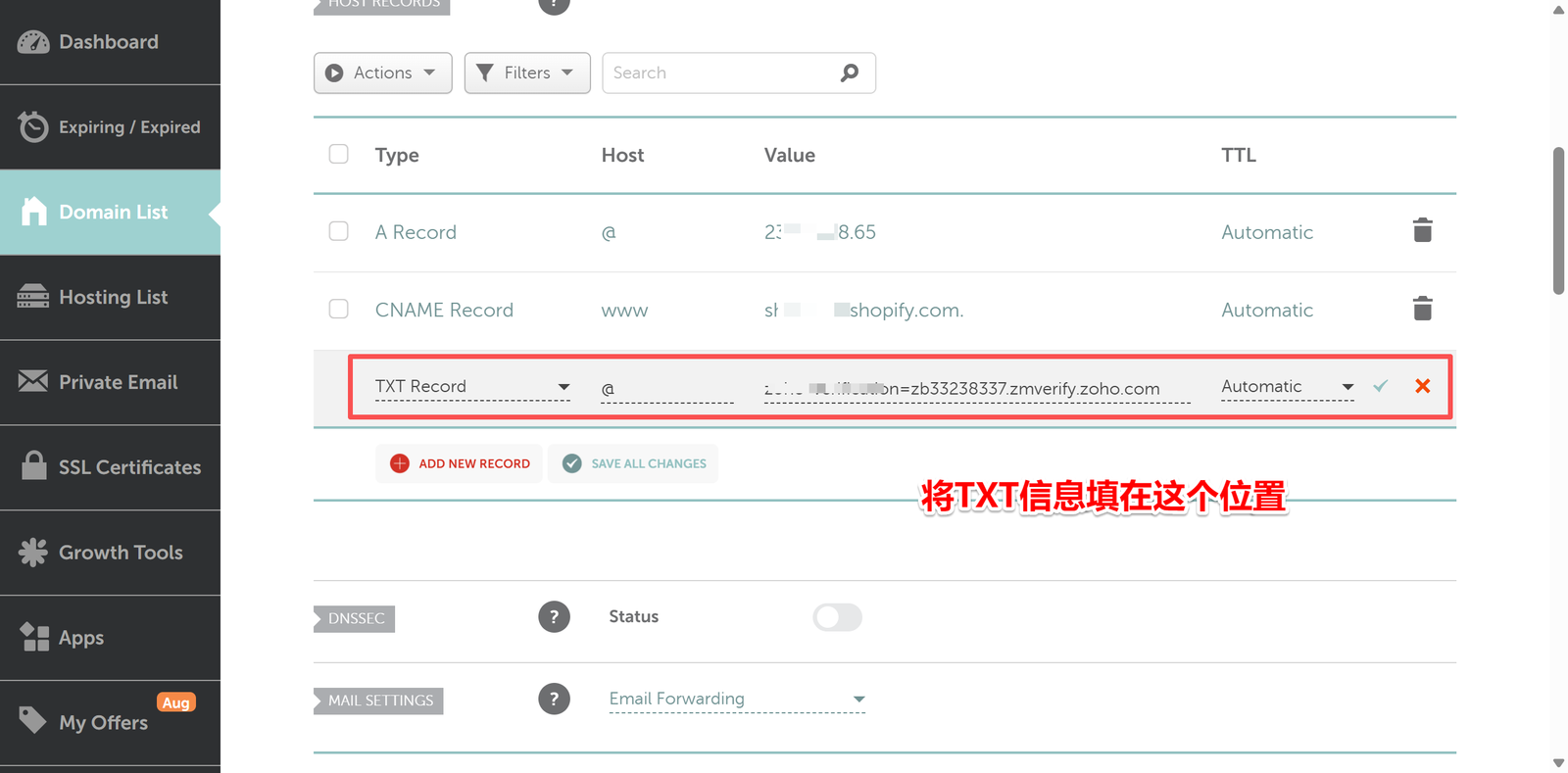This screenshot has height=773, width=1568.
Task: Check the A Record row checkbox
Action: [339, 231]
